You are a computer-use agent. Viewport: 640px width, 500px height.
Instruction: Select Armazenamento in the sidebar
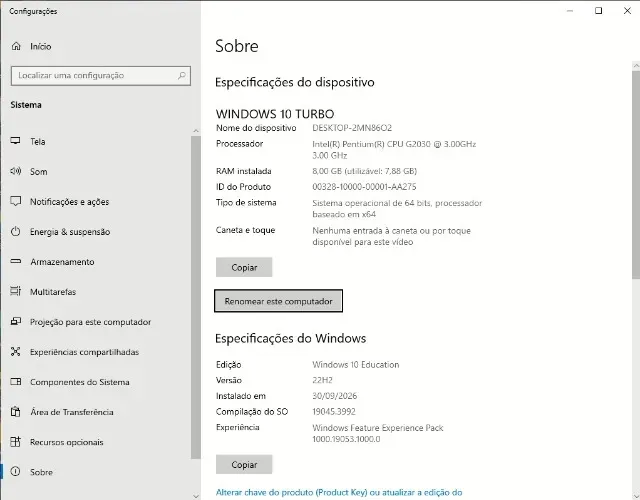96,262
